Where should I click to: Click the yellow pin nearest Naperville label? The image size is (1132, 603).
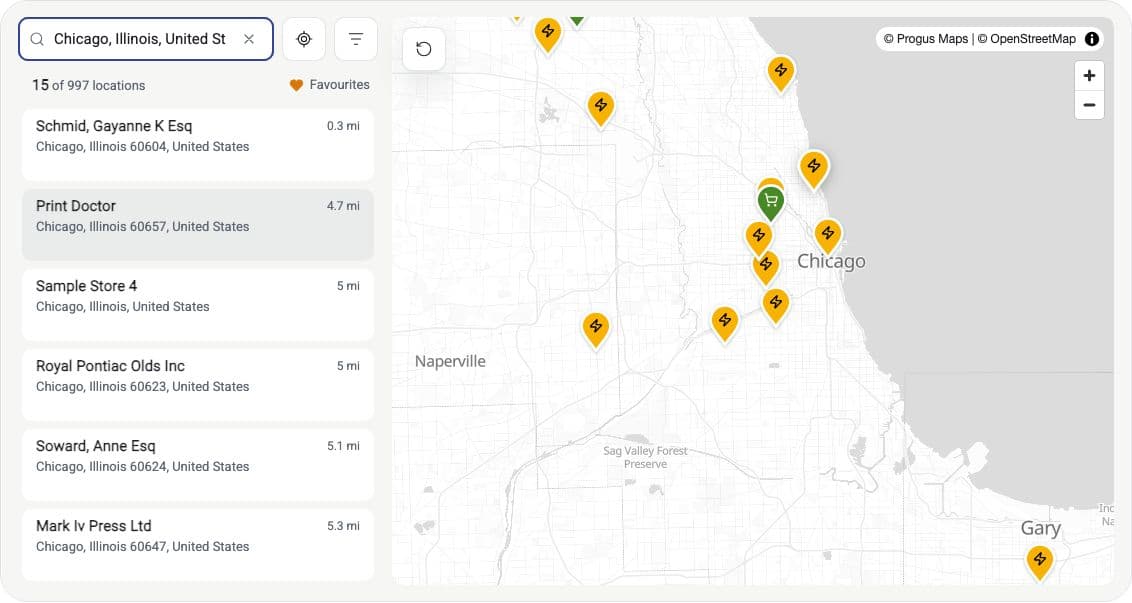coord(596,329)
